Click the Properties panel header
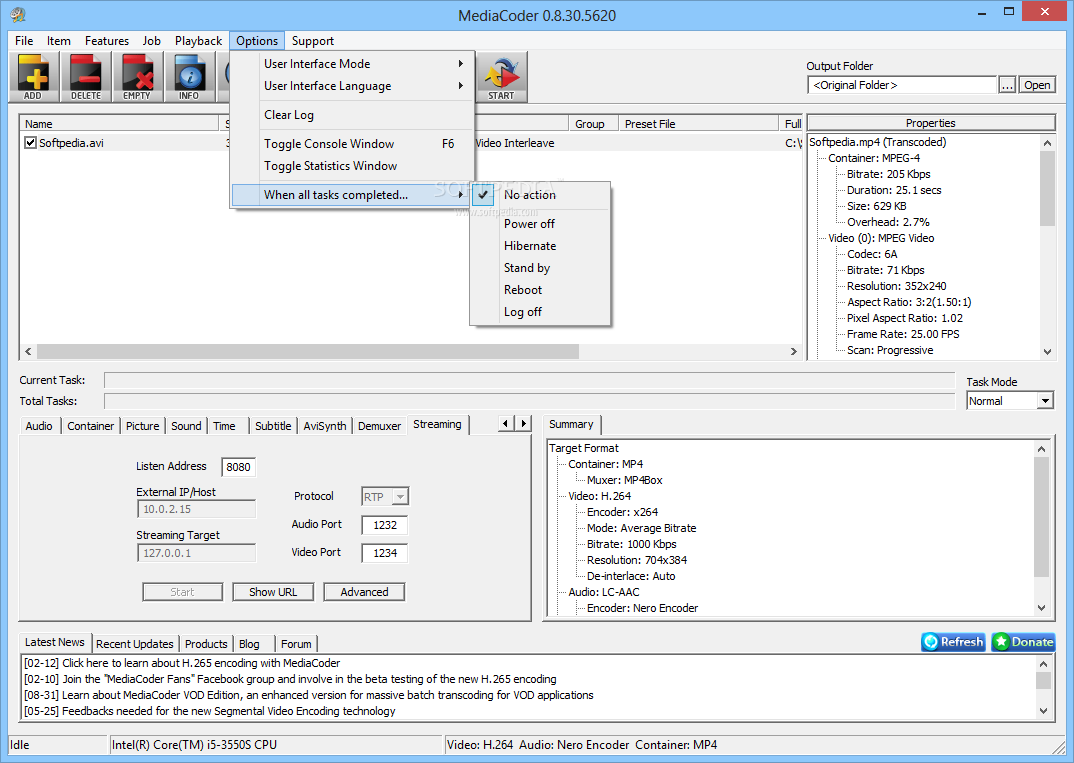This screenshot has height=763, width=1074. coord(931,123)
